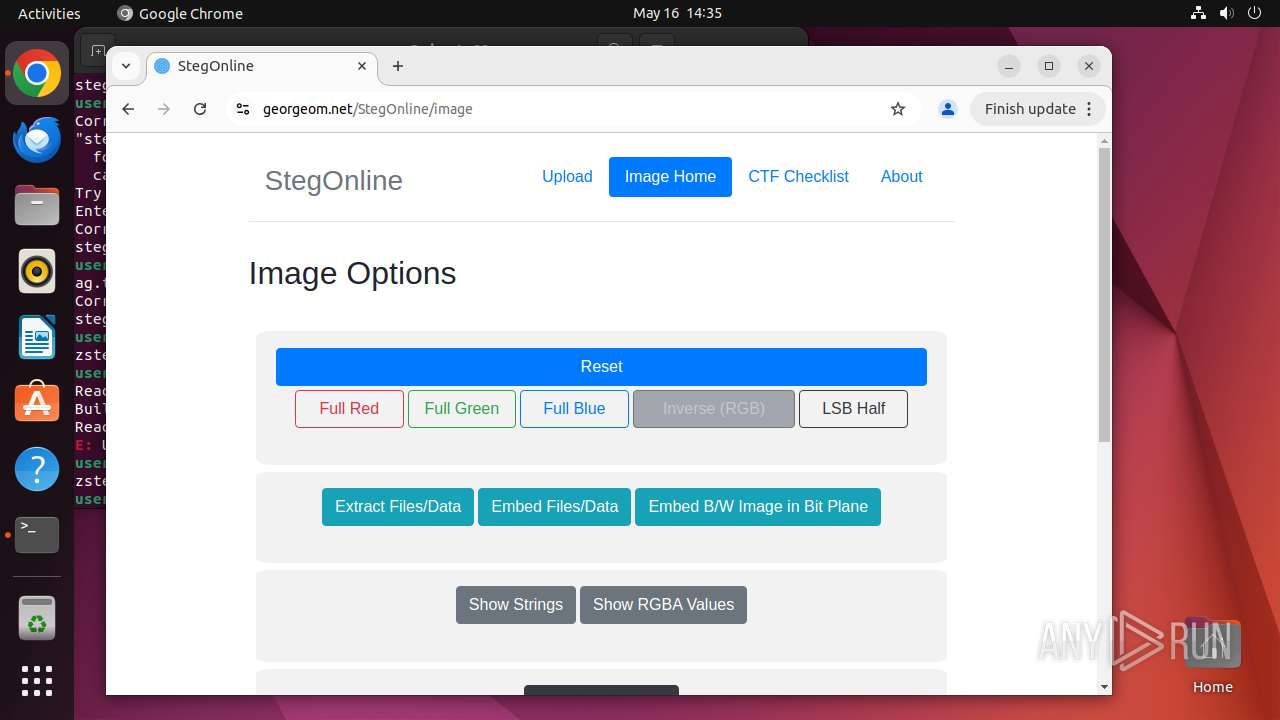Open the Home folder desktop icon
The width and height of the screenshot is (1280, 720).
1212,656
